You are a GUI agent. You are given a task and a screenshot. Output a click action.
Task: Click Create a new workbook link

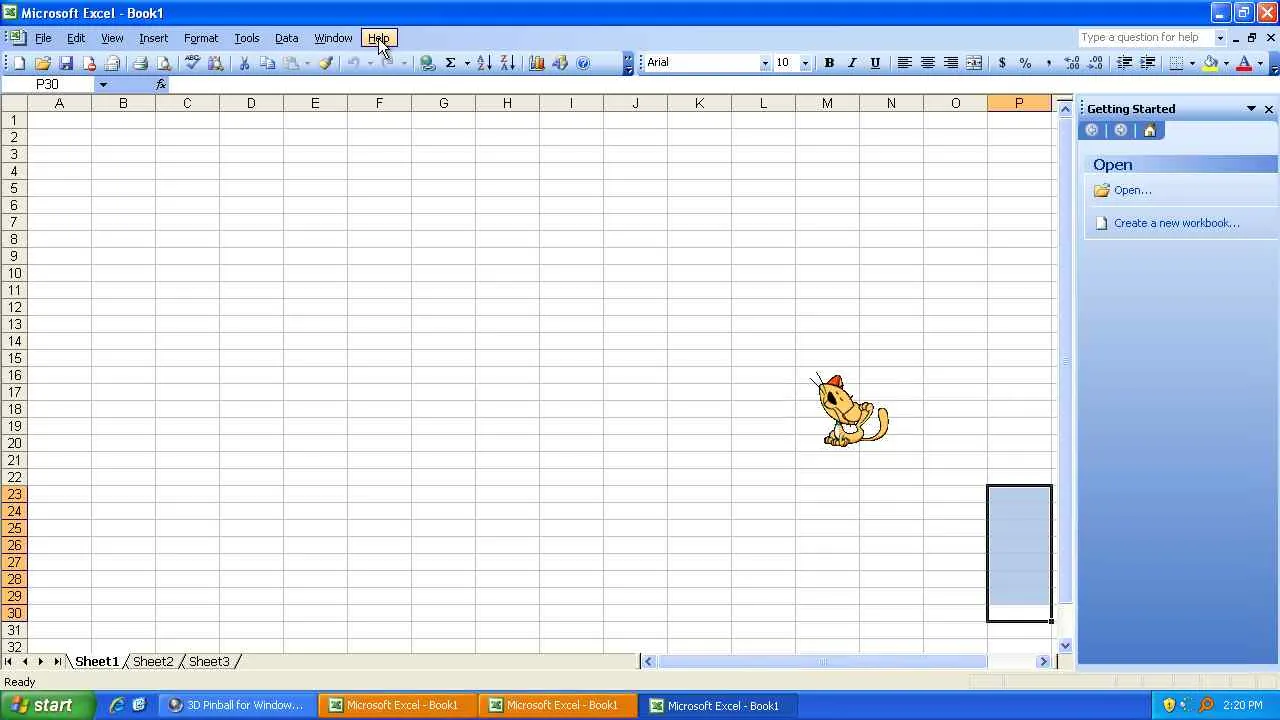(1176, 223)
